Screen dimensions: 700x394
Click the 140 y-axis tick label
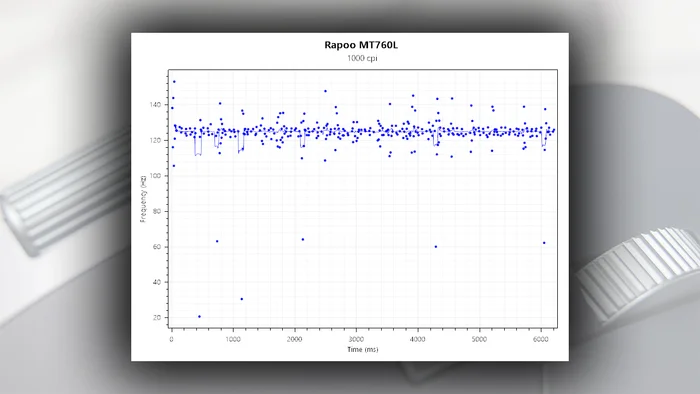[155, 105]
